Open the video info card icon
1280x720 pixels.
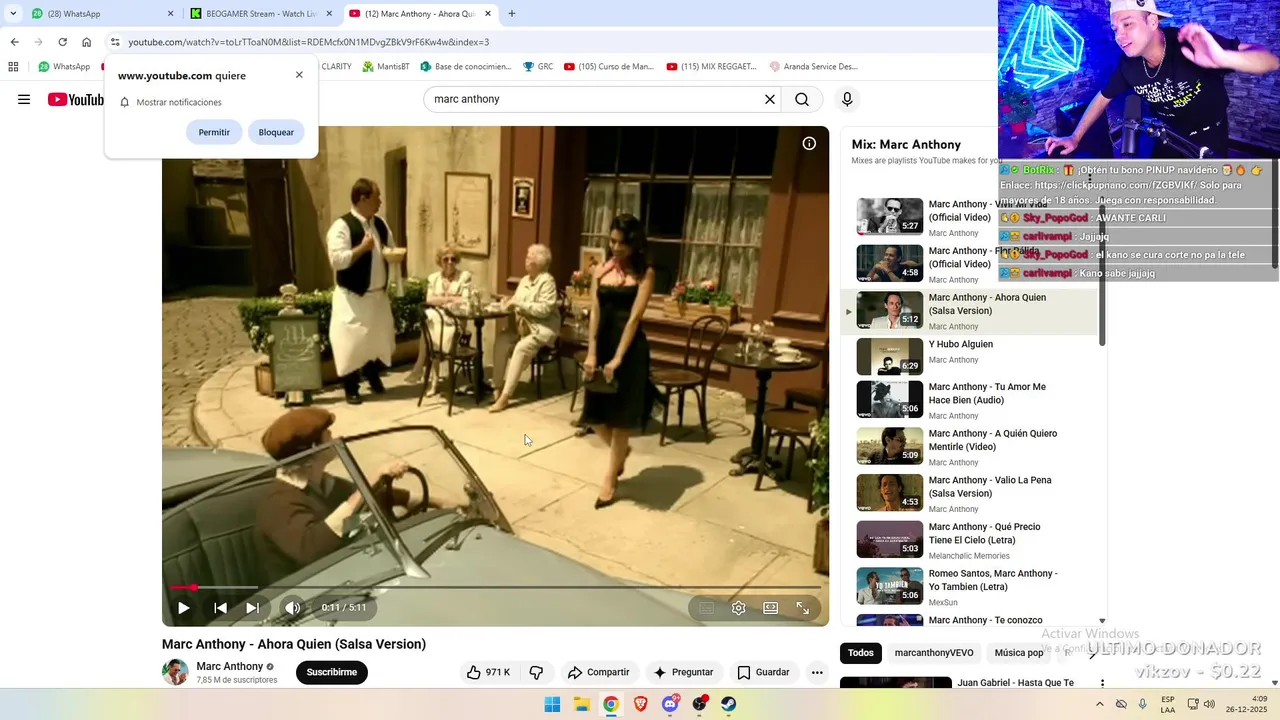pyautogui.click(x=809, y=143)
